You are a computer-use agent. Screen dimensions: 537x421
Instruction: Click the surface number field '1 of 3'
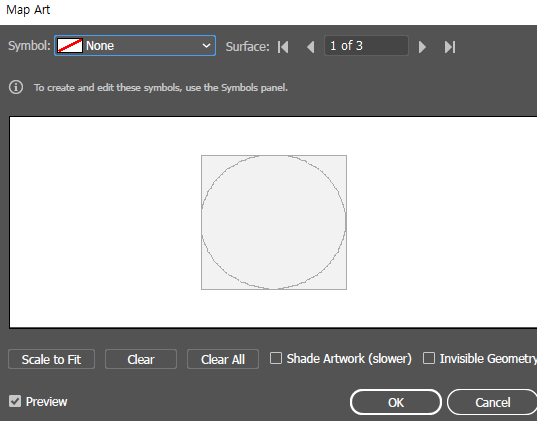click(366, 46)
